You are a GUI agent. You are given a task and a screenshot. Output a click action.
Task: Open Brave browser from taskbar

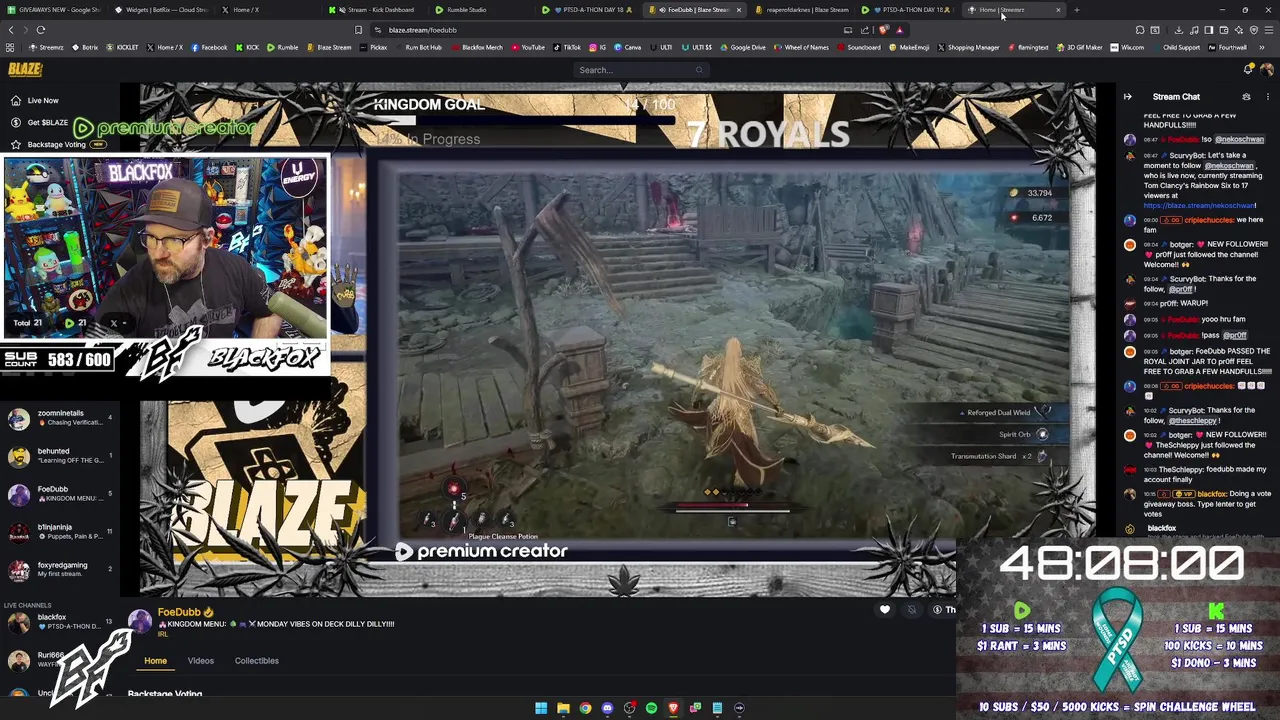pyautogui.click(x=673, y=708)
